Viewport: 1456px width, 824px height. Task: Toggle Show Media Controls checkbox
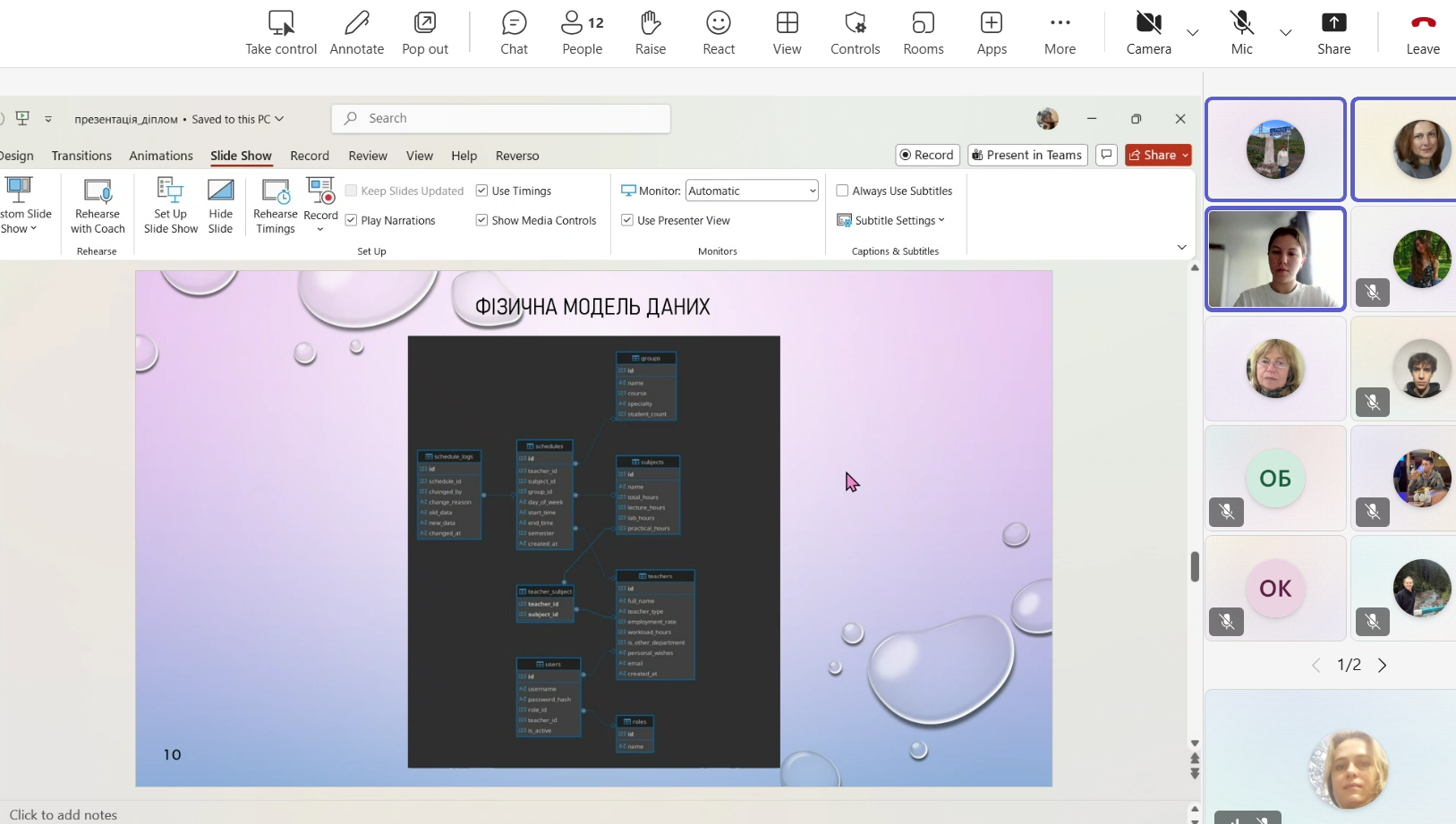(x=481, y=220)
